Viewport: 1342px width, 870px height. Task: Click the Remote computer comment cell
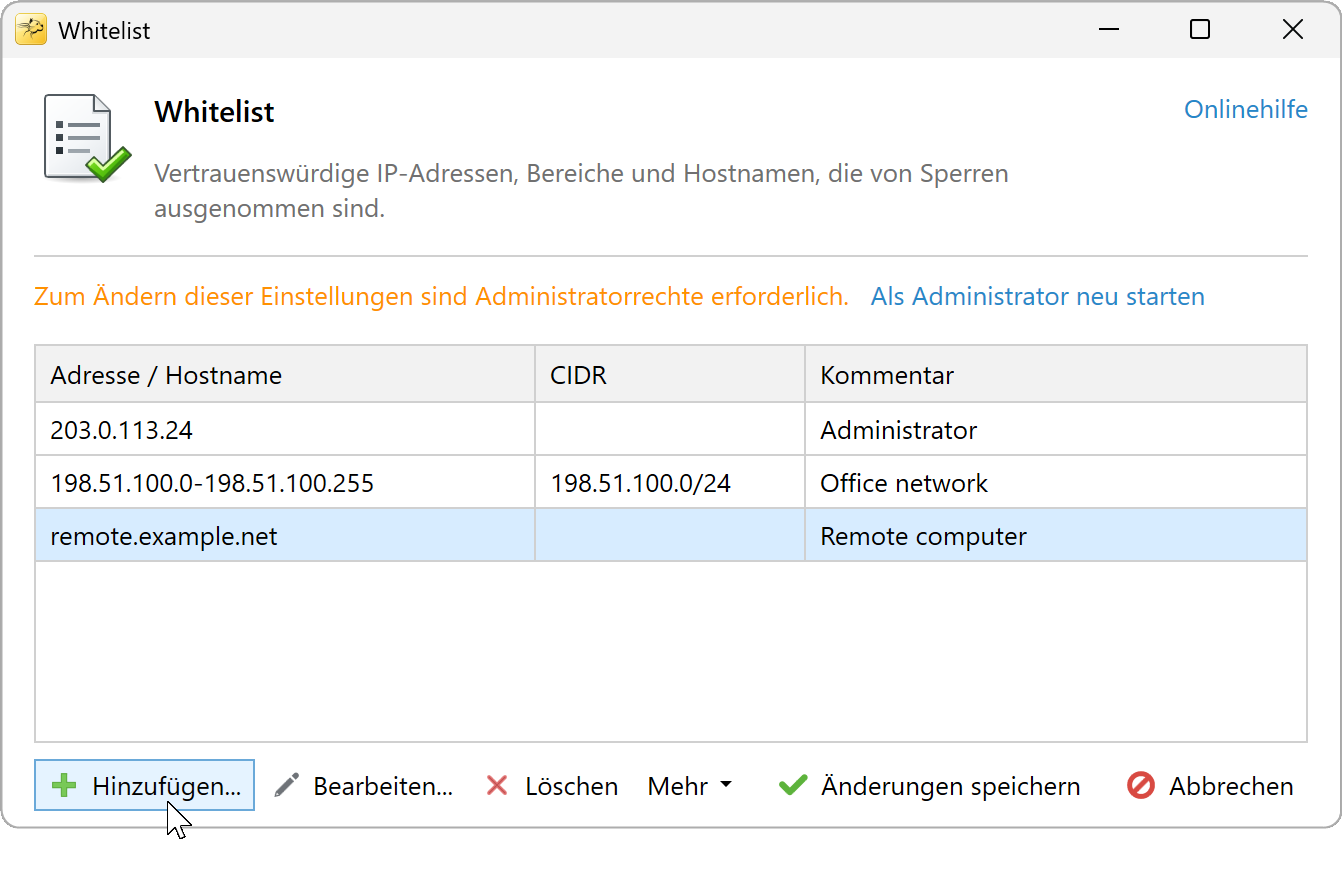1056,536
